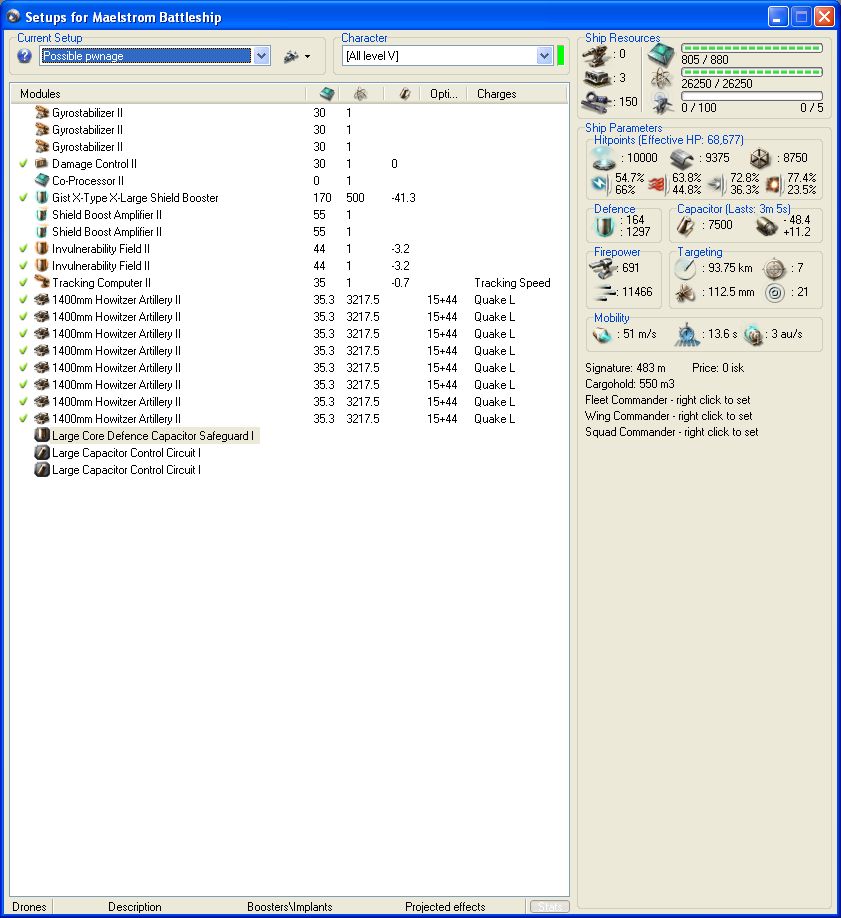Click the armor hitpoints icon showing 9375
The image size is (841, 918).
pos(682,158)
